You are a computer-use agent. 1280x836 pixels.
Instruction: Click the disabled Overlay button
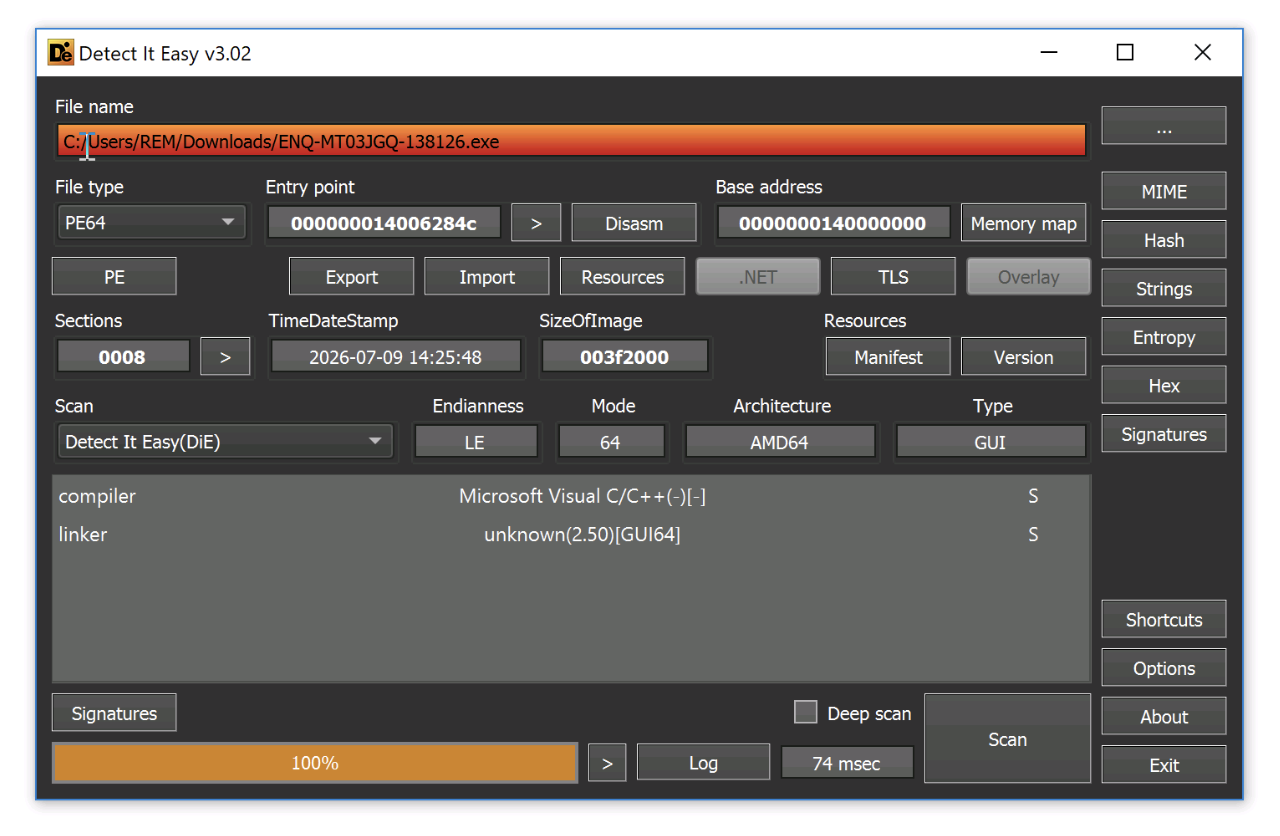click(x=1028, y=277)
